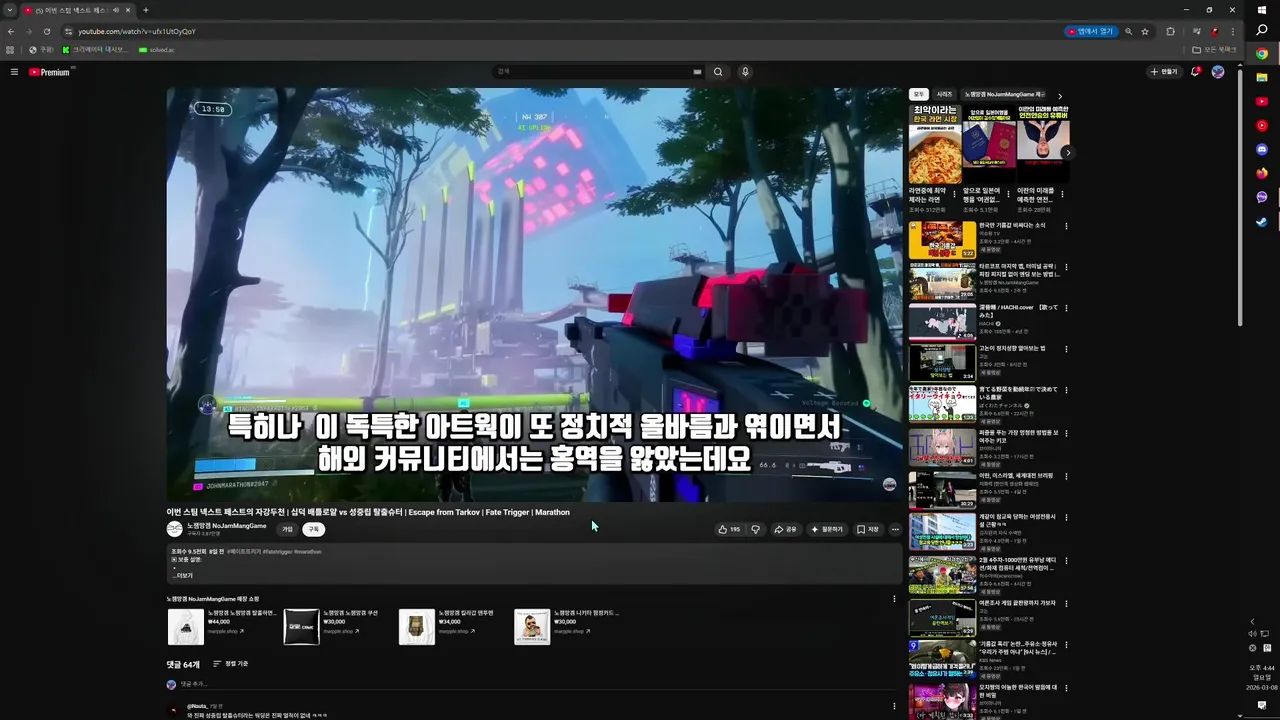Viewport: 1280px width, 720px height.
Task: Click the browser back arrow
Action: [11, 31]
